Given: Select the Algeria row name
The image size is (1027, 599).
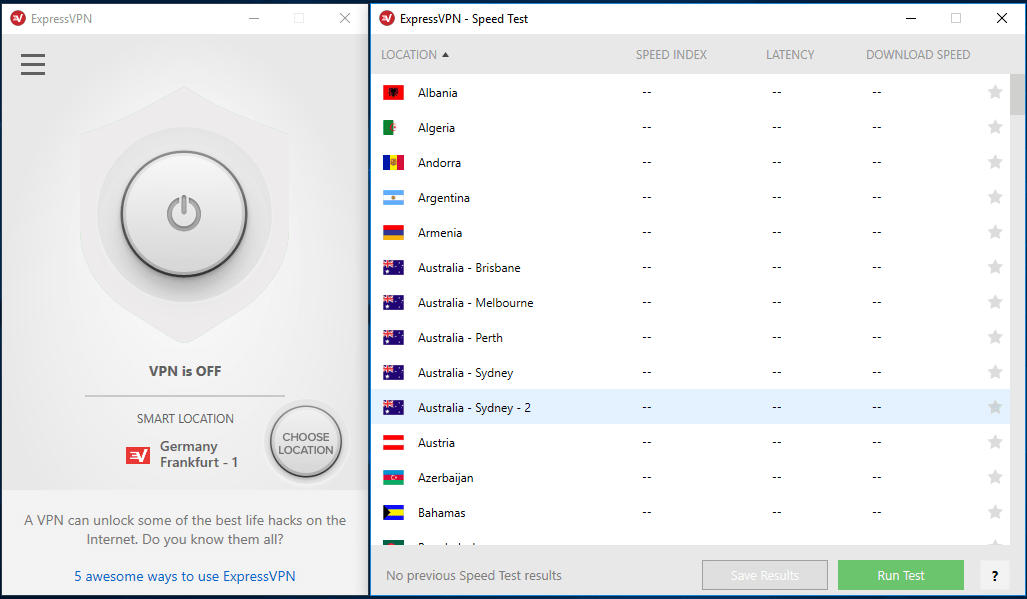Looking at the screenshot, I should tap(436, 128).
